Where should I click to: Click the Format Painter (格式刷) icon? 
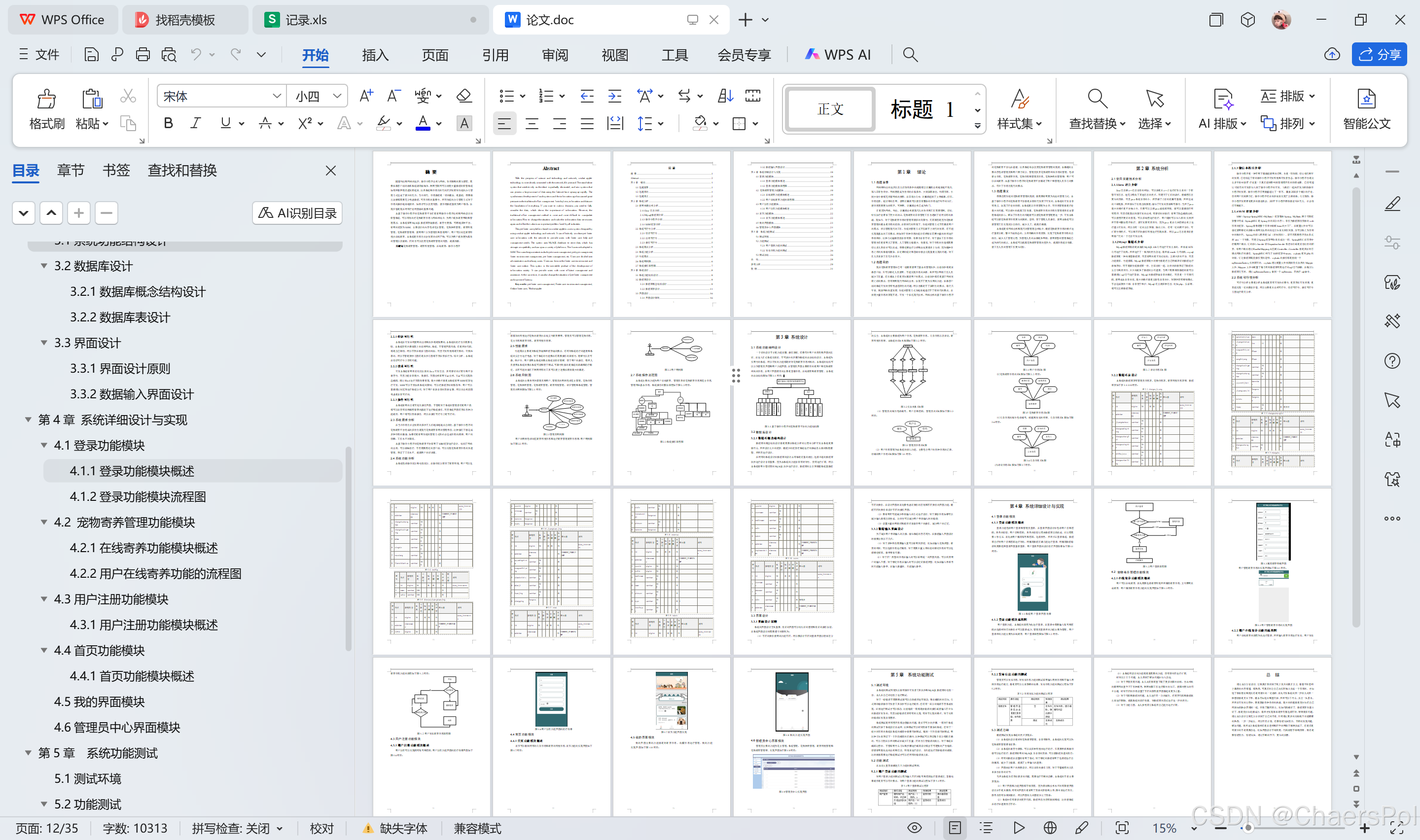[x=46, y=99]
